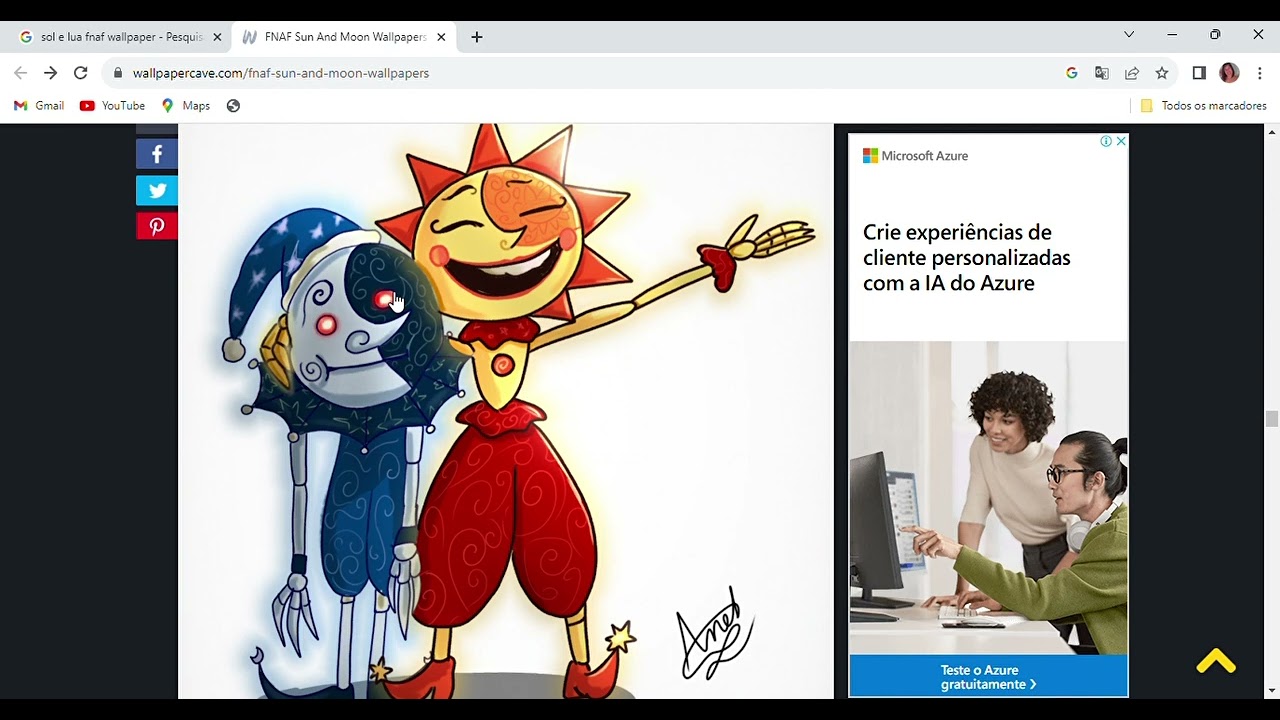Click the Azure ad headline text

(967, 258)
